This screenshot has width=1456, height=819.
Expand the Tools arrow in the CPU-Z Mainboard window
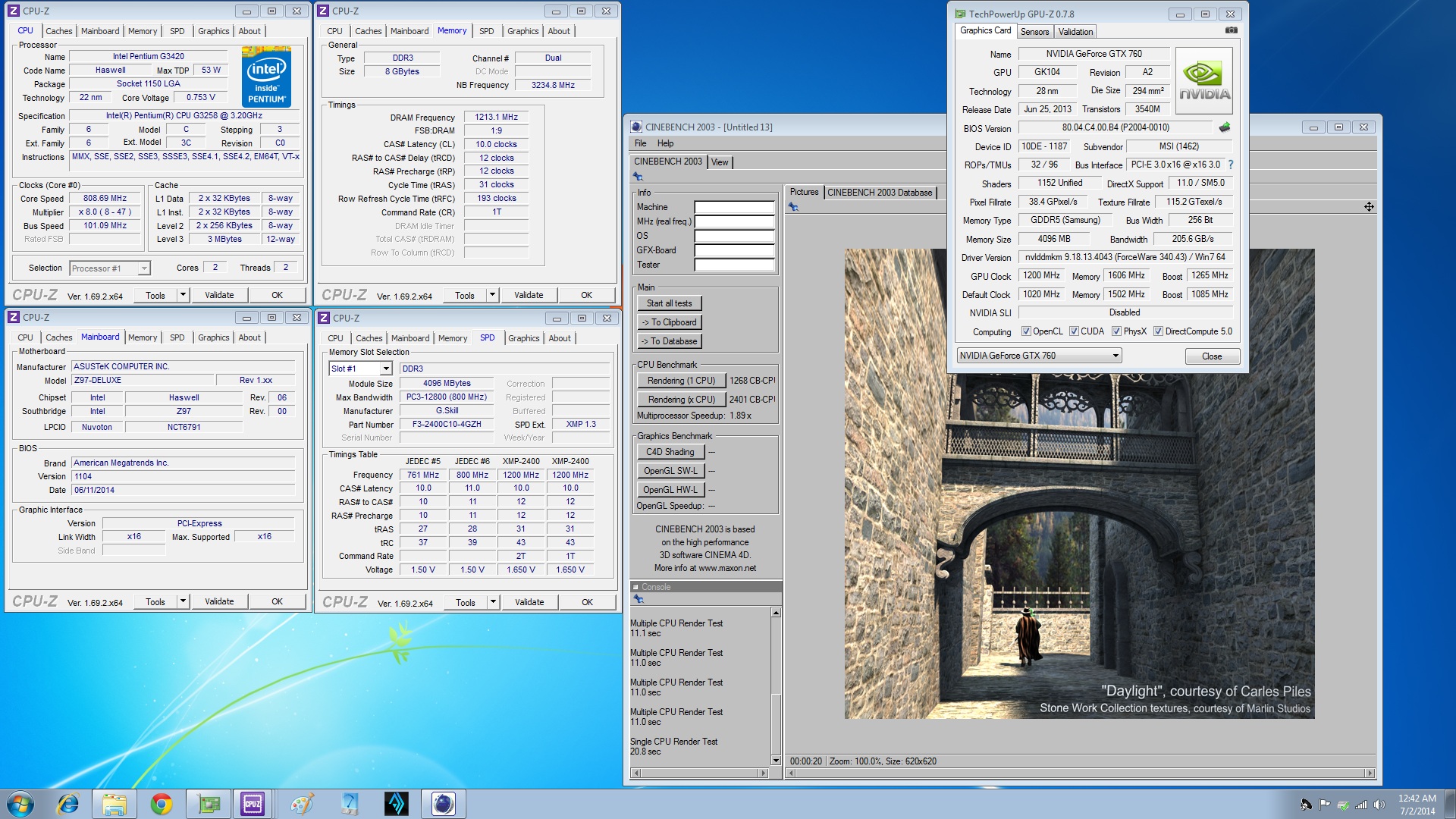click(x=183, y=601)
